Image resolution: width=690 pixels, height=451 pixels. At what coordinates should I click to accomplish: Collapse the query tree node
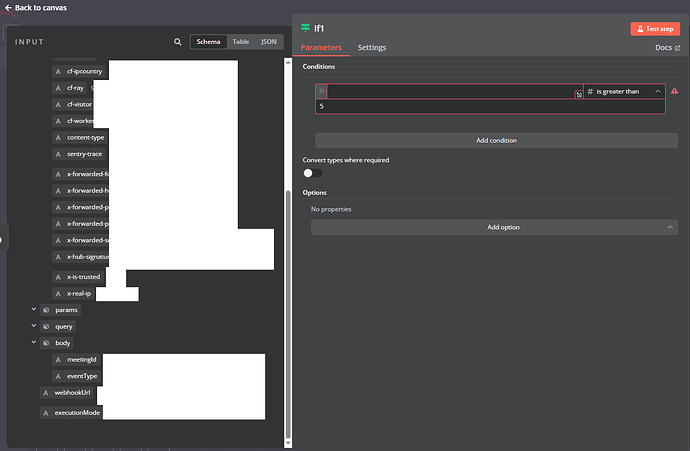[33, 326]
